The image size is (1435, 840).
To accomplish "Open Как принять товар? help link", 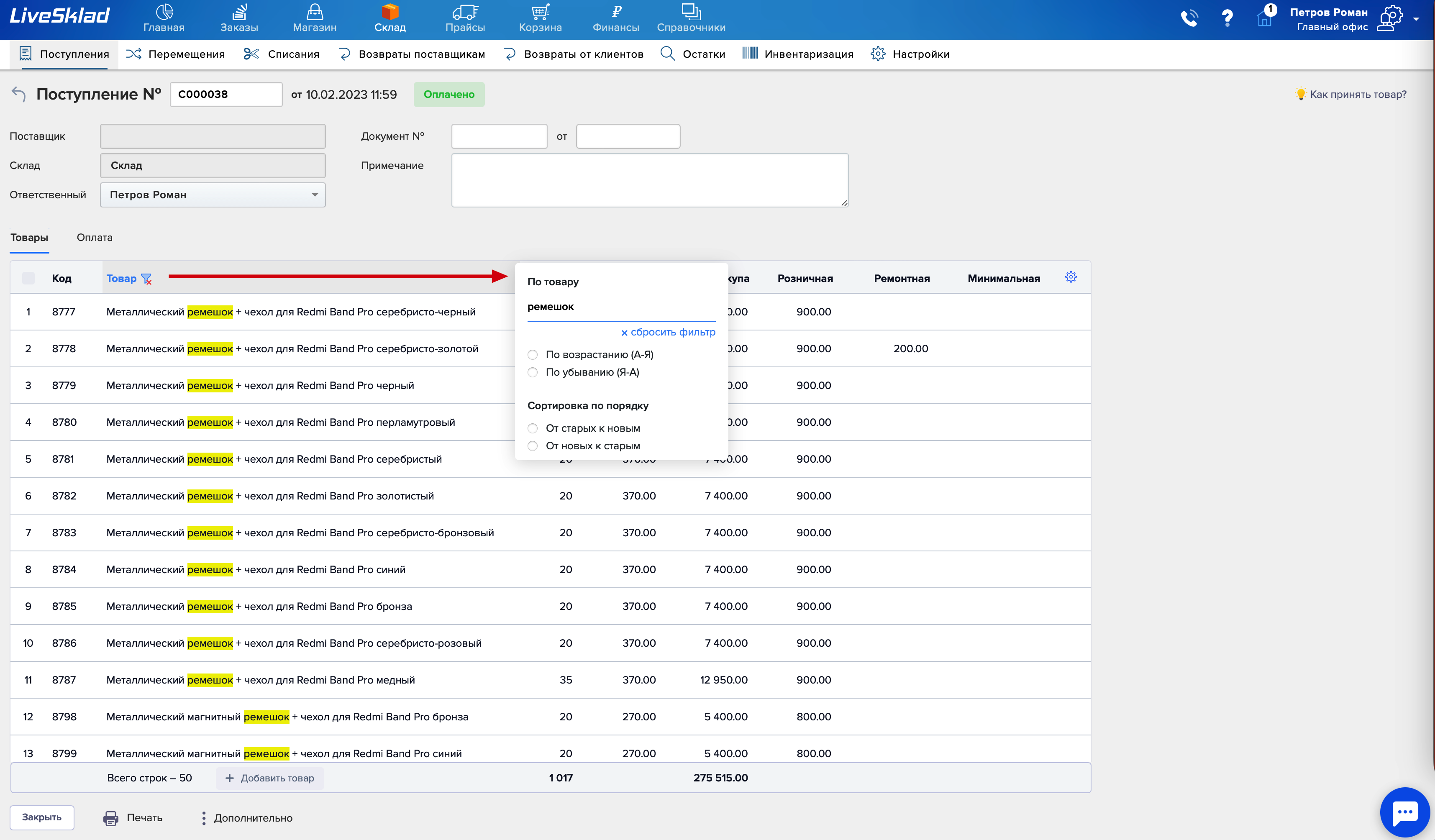I will [x=1358, y=94].
